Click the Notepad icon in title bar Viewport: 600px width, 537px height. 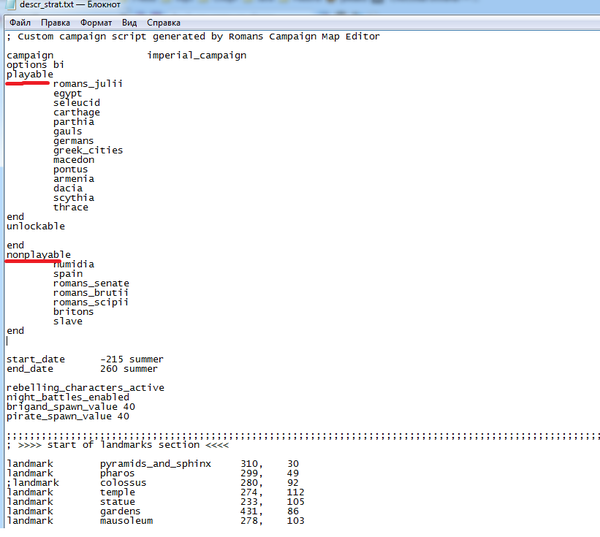point(9,6)
